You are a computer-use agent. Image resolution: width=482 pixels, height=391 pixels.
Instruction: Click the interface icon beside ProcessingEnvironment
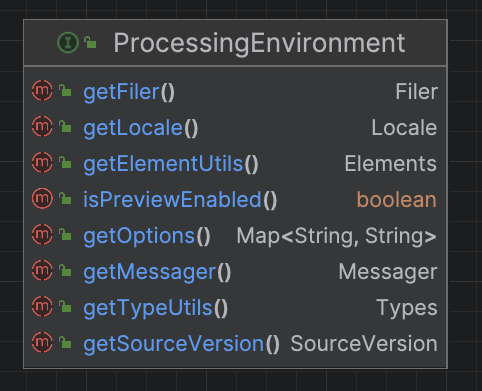tap(68, 43)
